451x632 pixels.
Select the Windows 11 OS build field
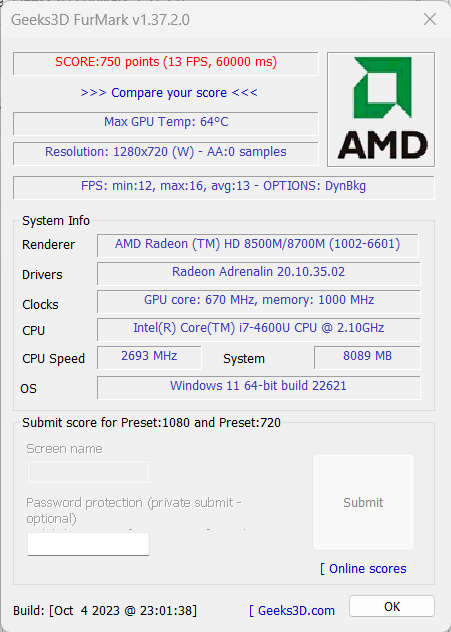tap(258, 387)
